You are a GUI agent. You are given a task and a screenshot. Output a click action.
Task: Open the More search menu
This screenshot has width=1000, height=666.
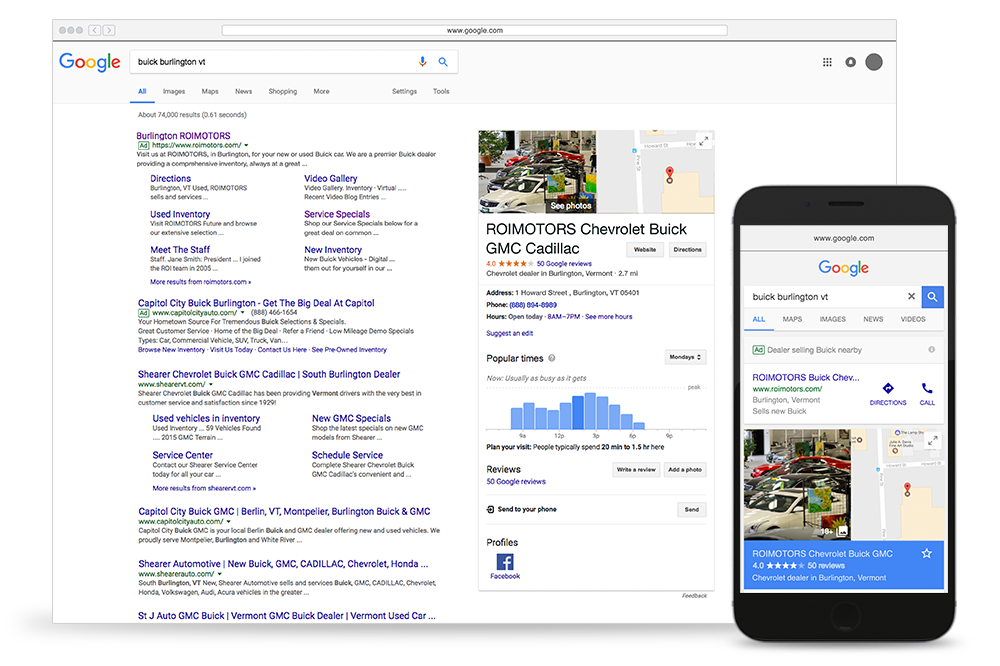(x=321, y=91)
